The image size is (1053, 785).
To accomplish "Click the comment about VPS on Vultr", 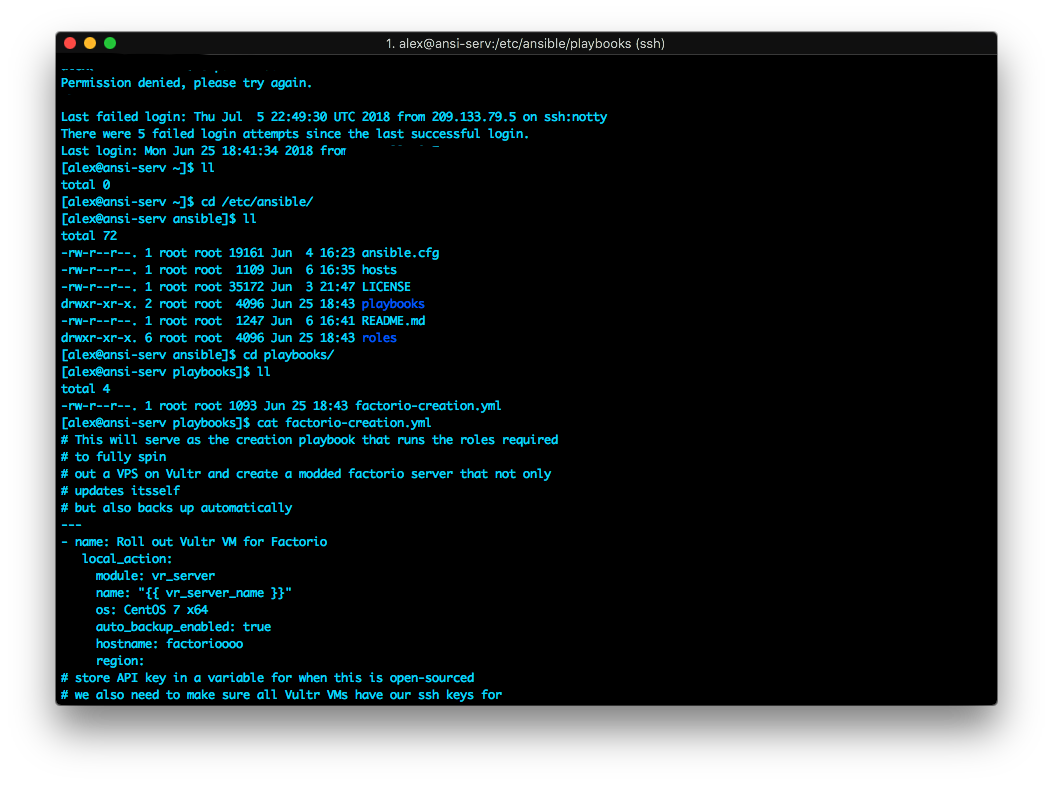I will coord(306,474).
